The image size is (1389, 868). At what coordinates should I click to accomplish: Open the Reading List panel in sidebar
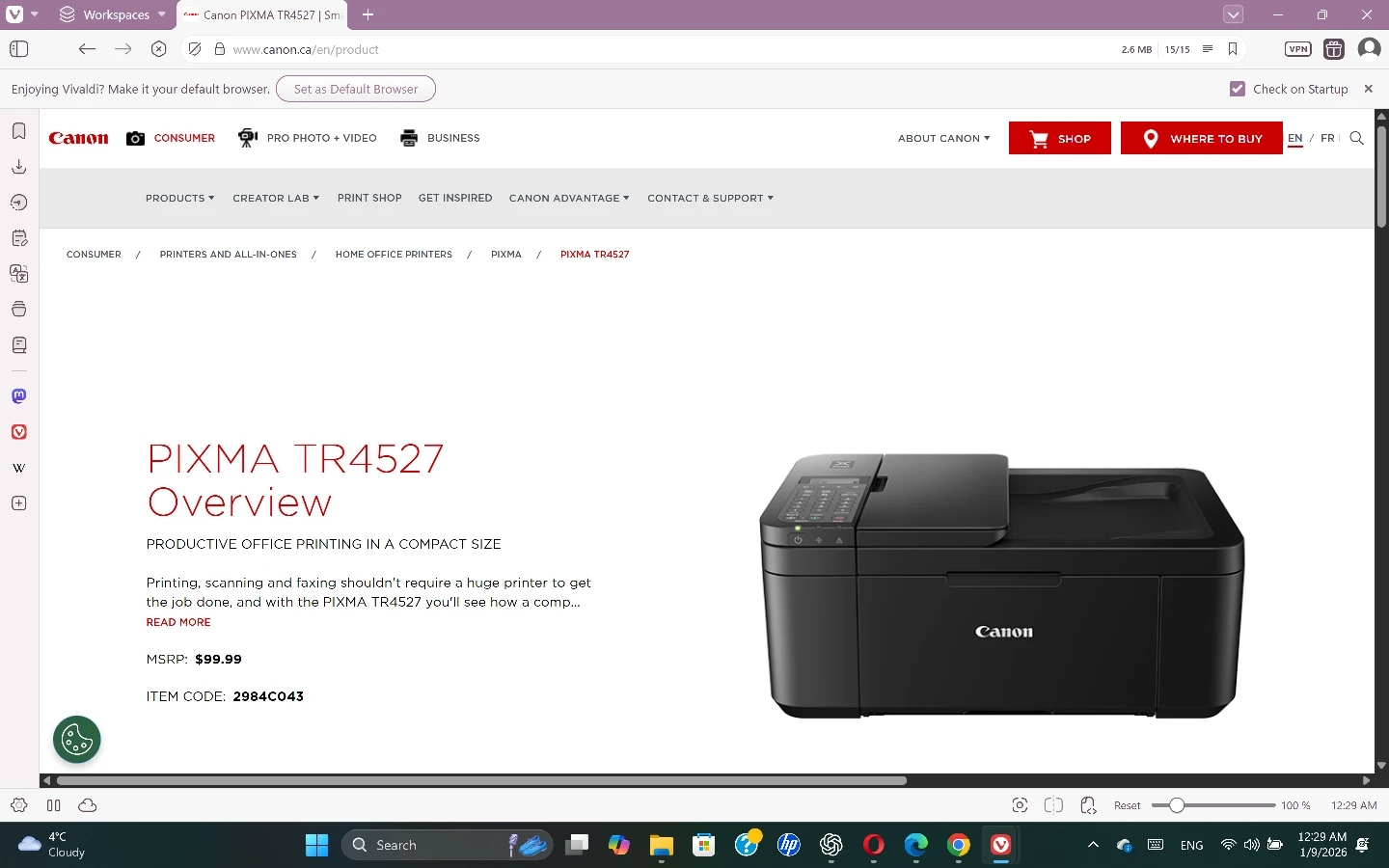(18, 345)
